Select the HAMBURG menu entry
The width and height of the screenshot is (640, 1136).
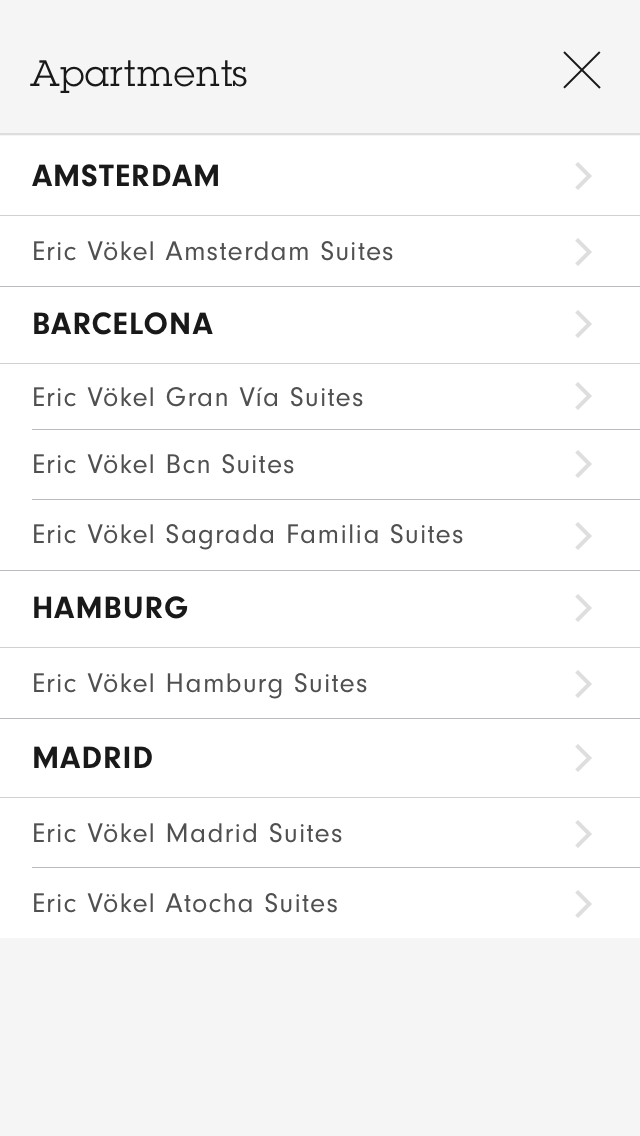110,608
